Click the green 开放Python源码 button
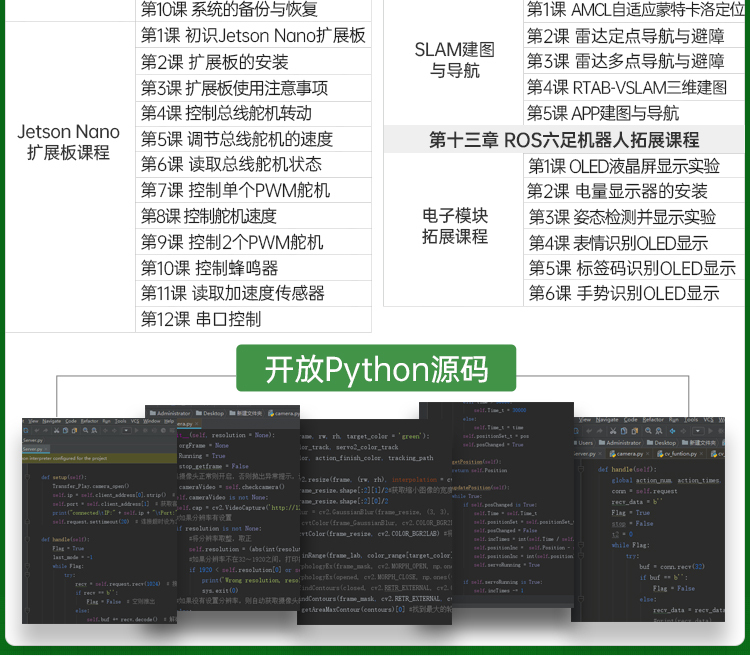This screenshot has width=750, height=656. coord(375,369)
